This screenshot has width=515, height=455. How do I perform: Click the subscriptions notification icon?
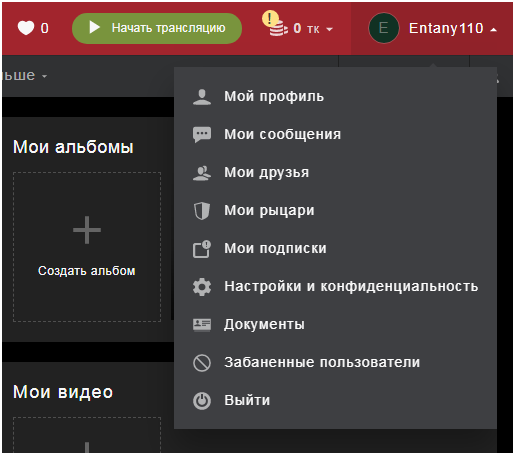202,249
